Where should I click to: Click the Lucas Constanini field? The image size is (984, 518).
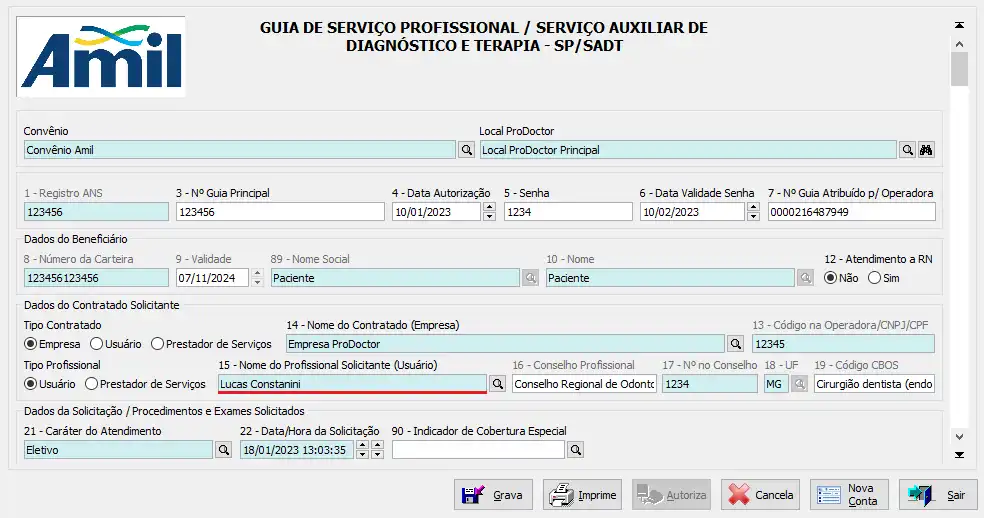352,384
